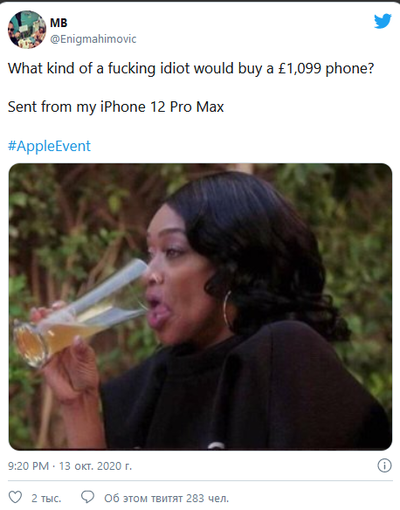The image size is (400, 510).
Task: Open the @Enigmahimovic handle link
Action: point(93,39)
